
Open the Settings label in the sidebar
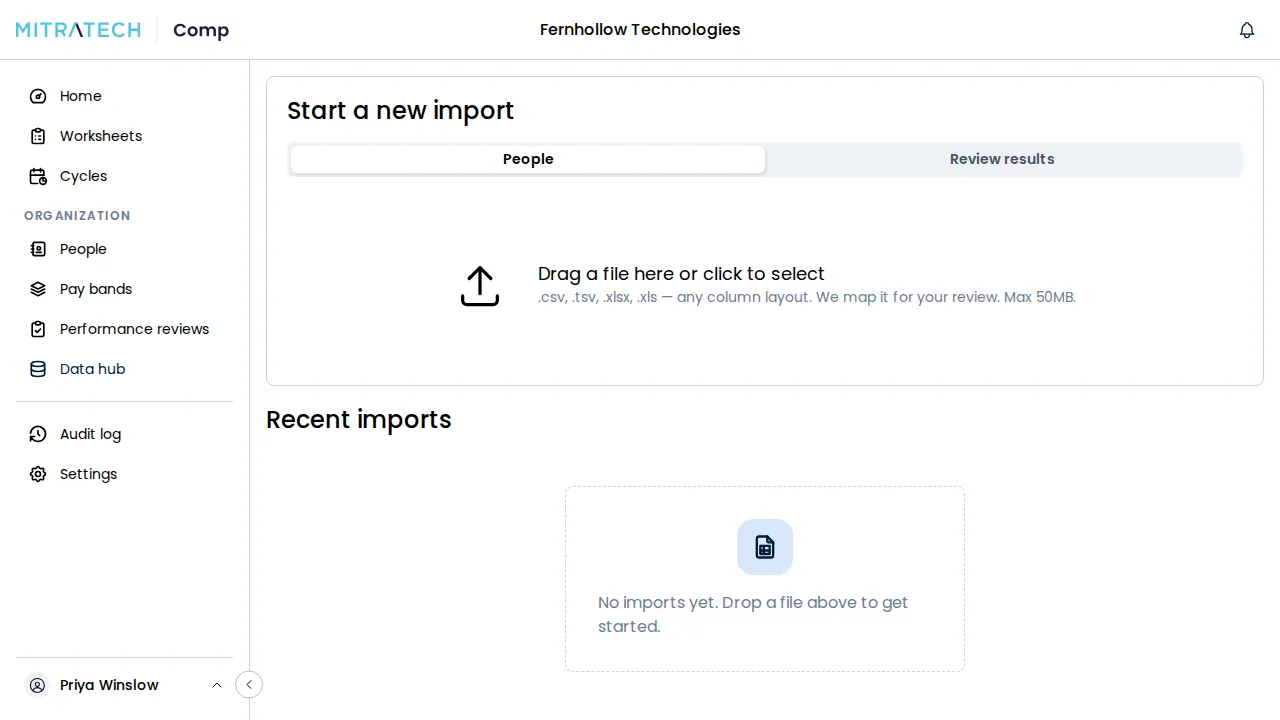[89, 474]
